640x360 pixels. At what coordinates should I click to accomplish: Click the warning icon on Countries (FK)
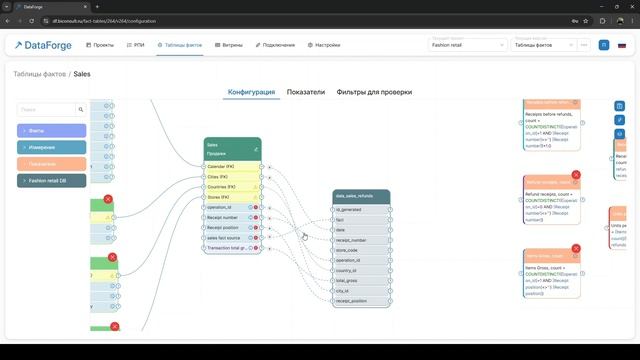[256, 187]
